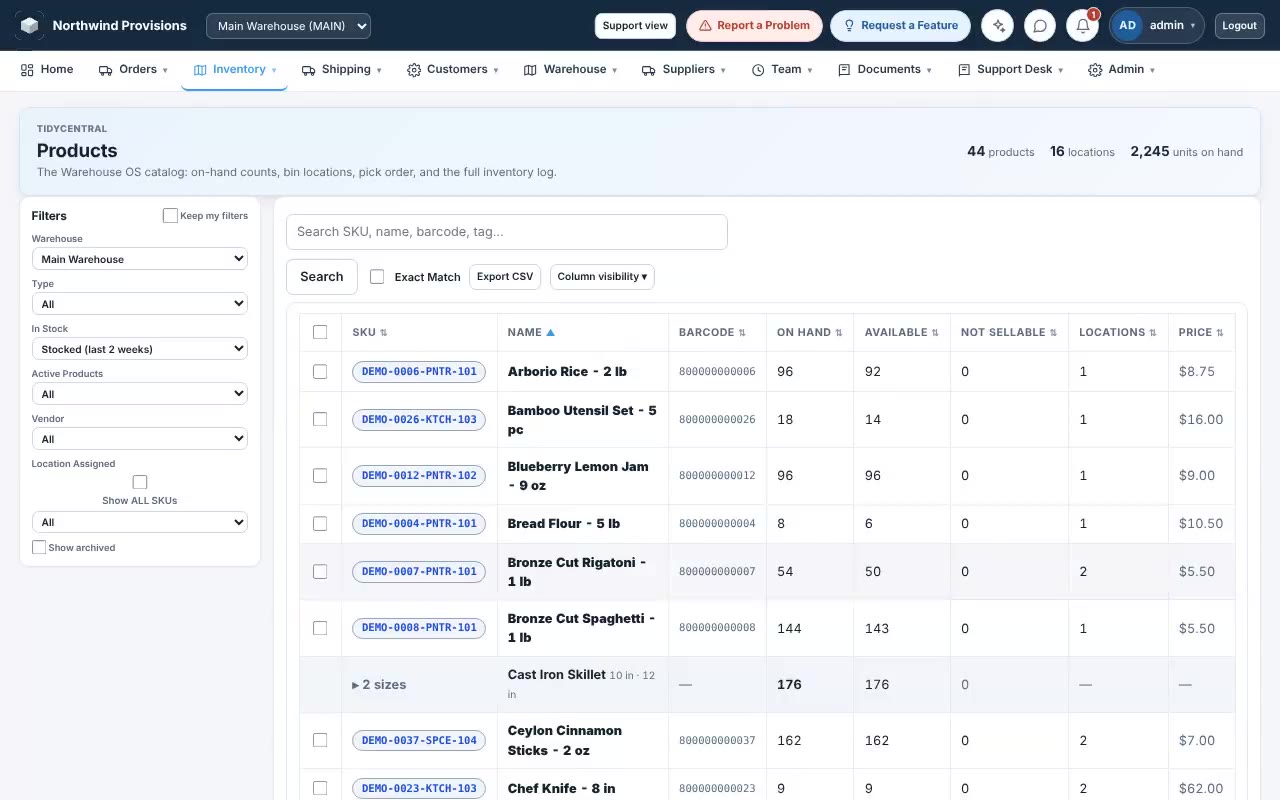Click the Barcode column sort arrows
The height and width of the screenshot is (800, 1280).
[x=742, y=333]
